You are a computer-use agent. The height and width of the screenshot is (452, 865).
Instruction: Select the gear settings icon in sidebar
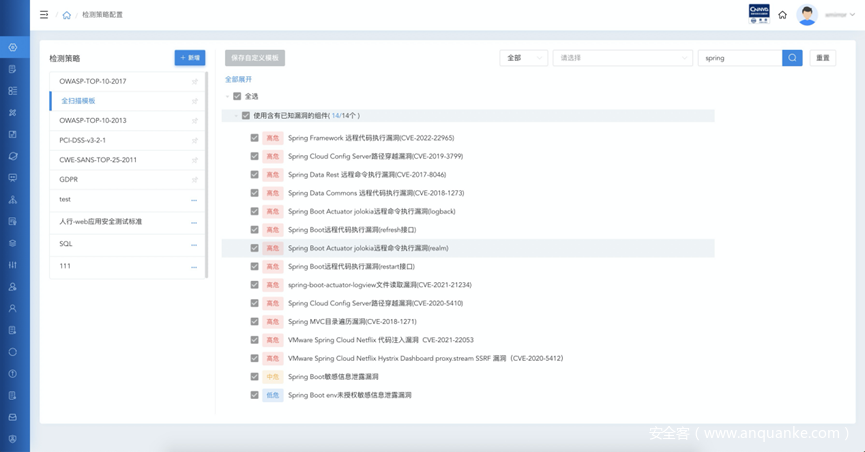point(13,47)
